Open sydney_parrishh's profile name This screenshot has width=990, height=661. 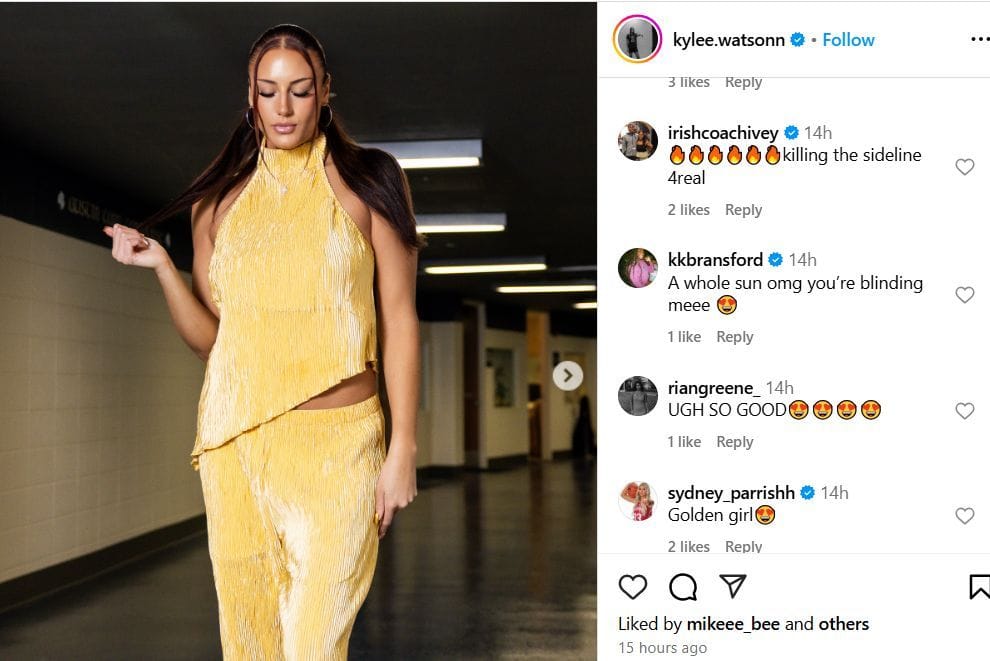[x=731, y=492]
